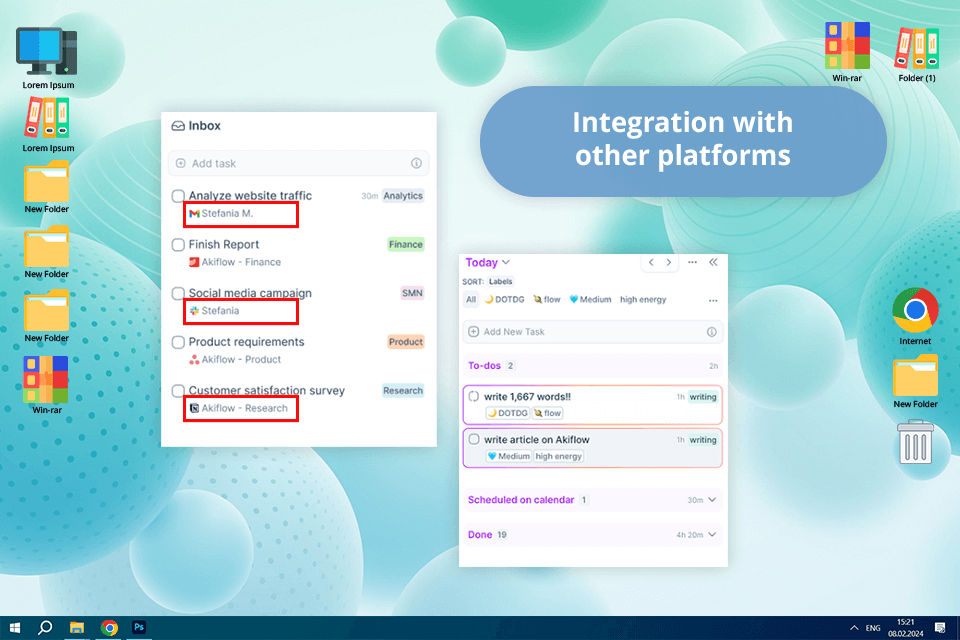
Task: Filter by flow label
Action: pyautogui.click(x=547, y=299)
